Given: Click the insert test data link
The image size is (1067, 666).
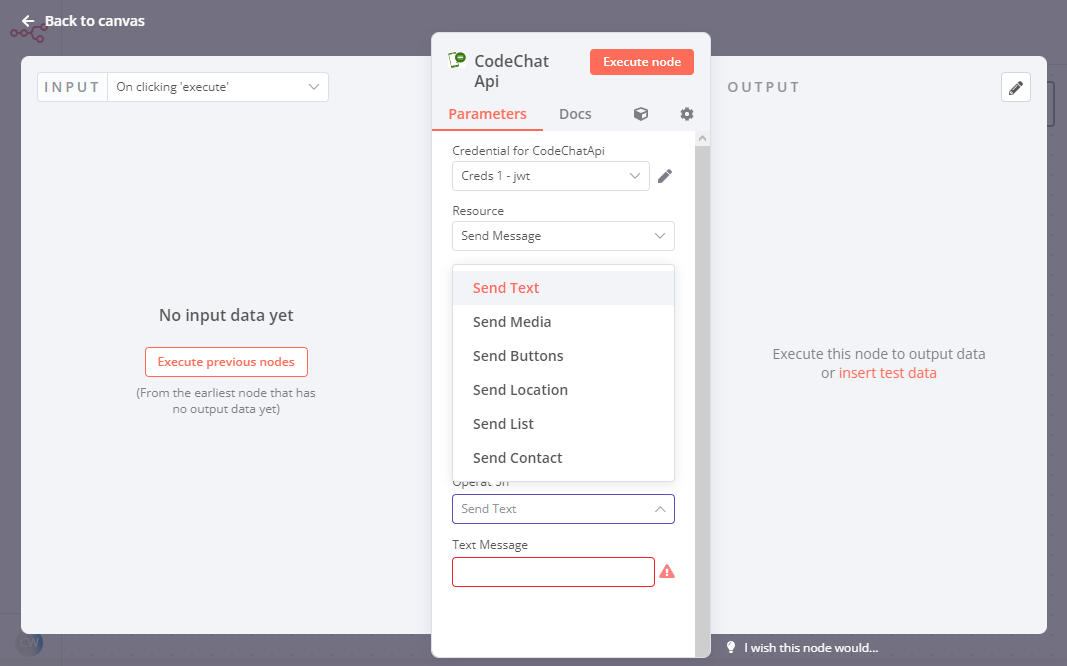Looking at the screenshot, I should tap(887, 373).
